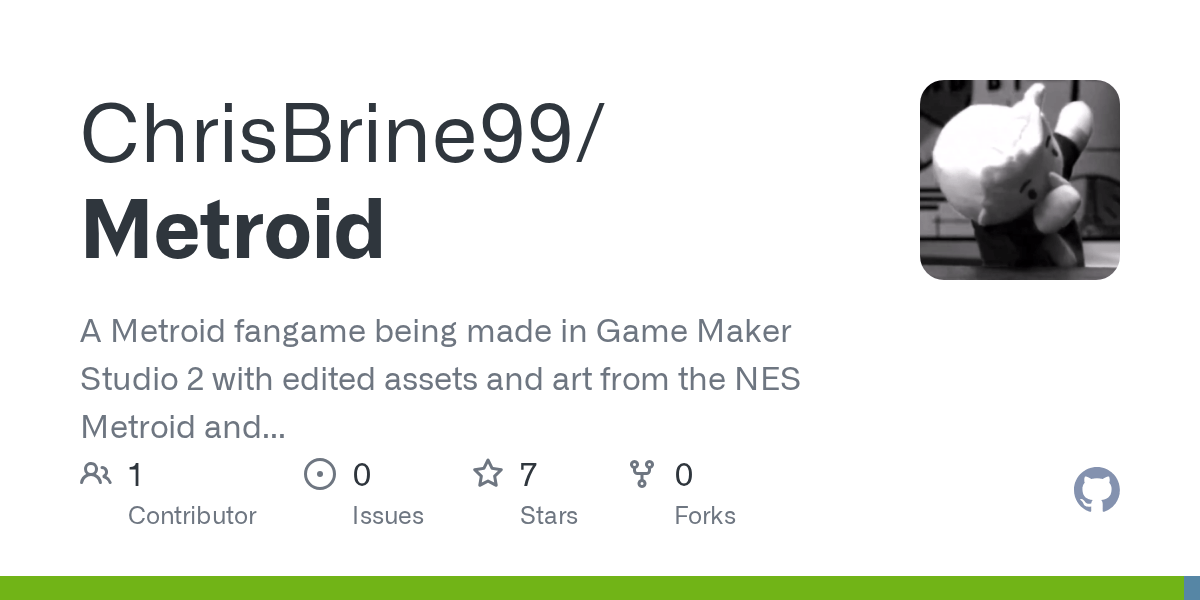
Task: Click the contributors people icon
Action: click(x=96, y=474)
